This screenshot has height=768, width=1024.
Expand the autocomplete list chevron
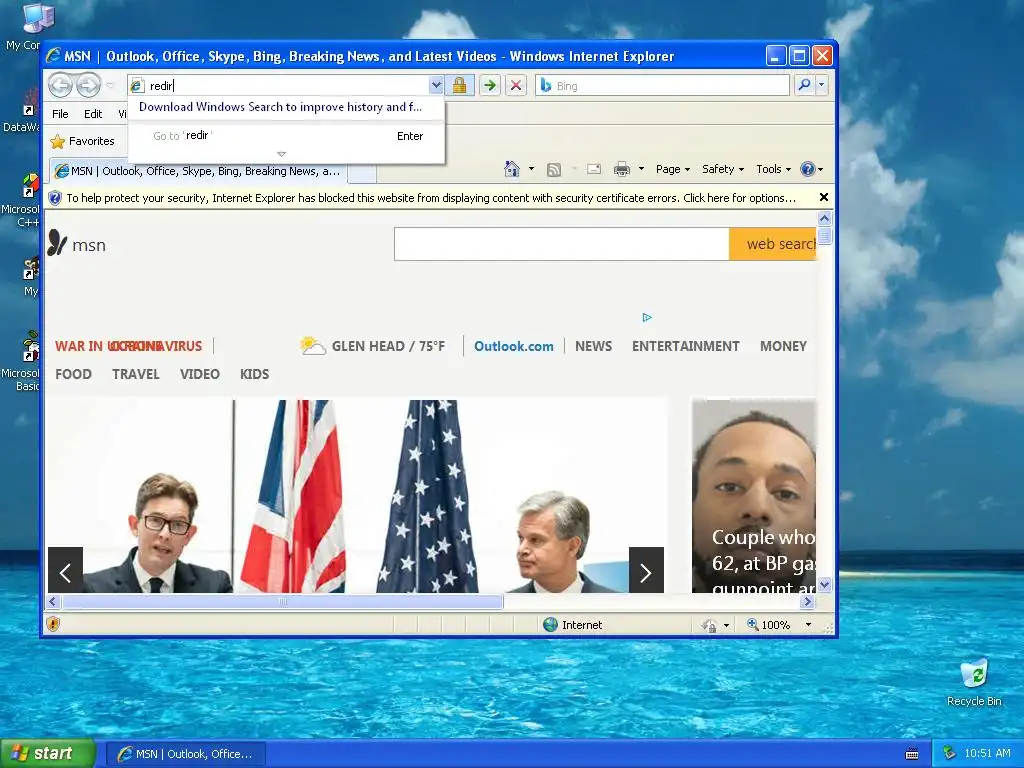click(x=281, y=154)
